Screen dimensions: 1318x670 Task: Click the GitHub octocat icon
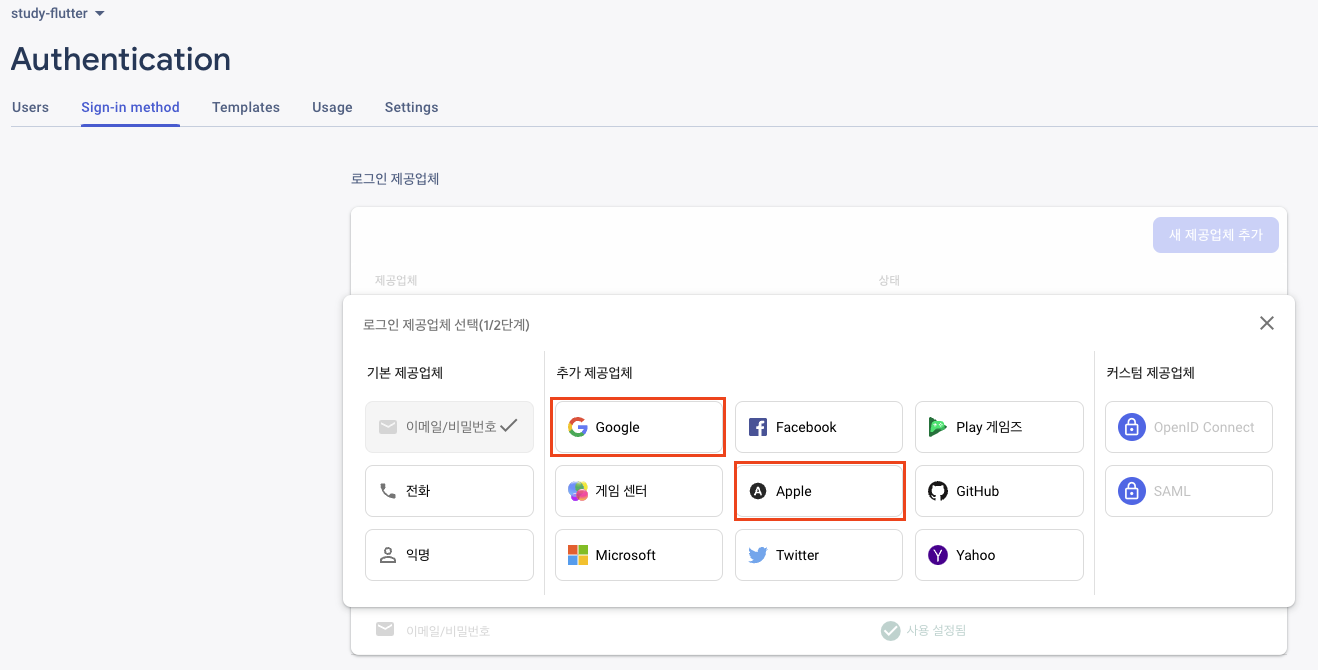(x=937, y=491)
